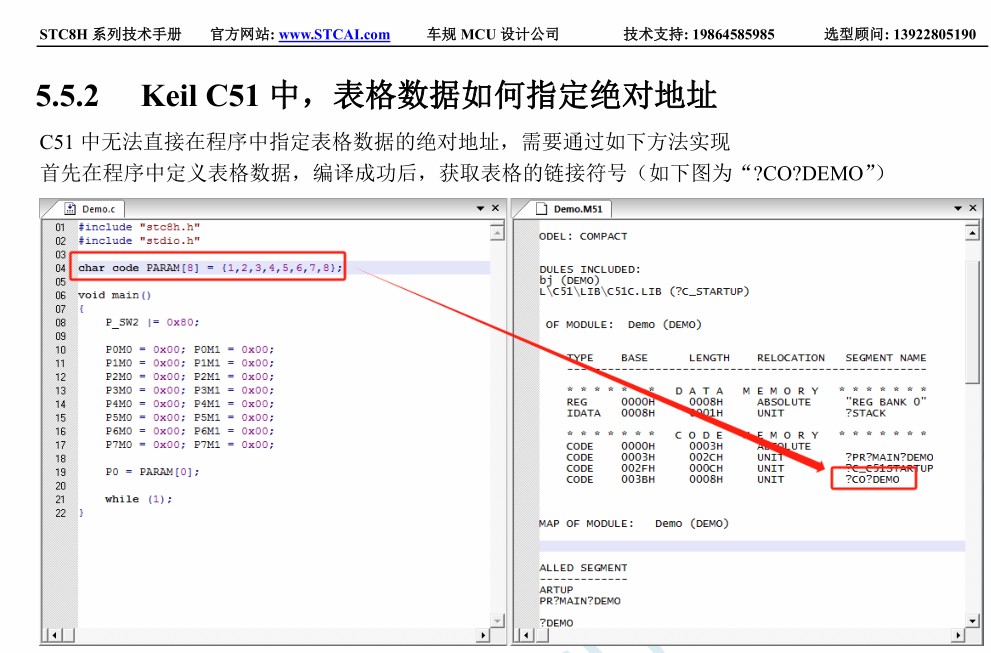
Task: Click the LENGTH column header
Action: [709, 358]
